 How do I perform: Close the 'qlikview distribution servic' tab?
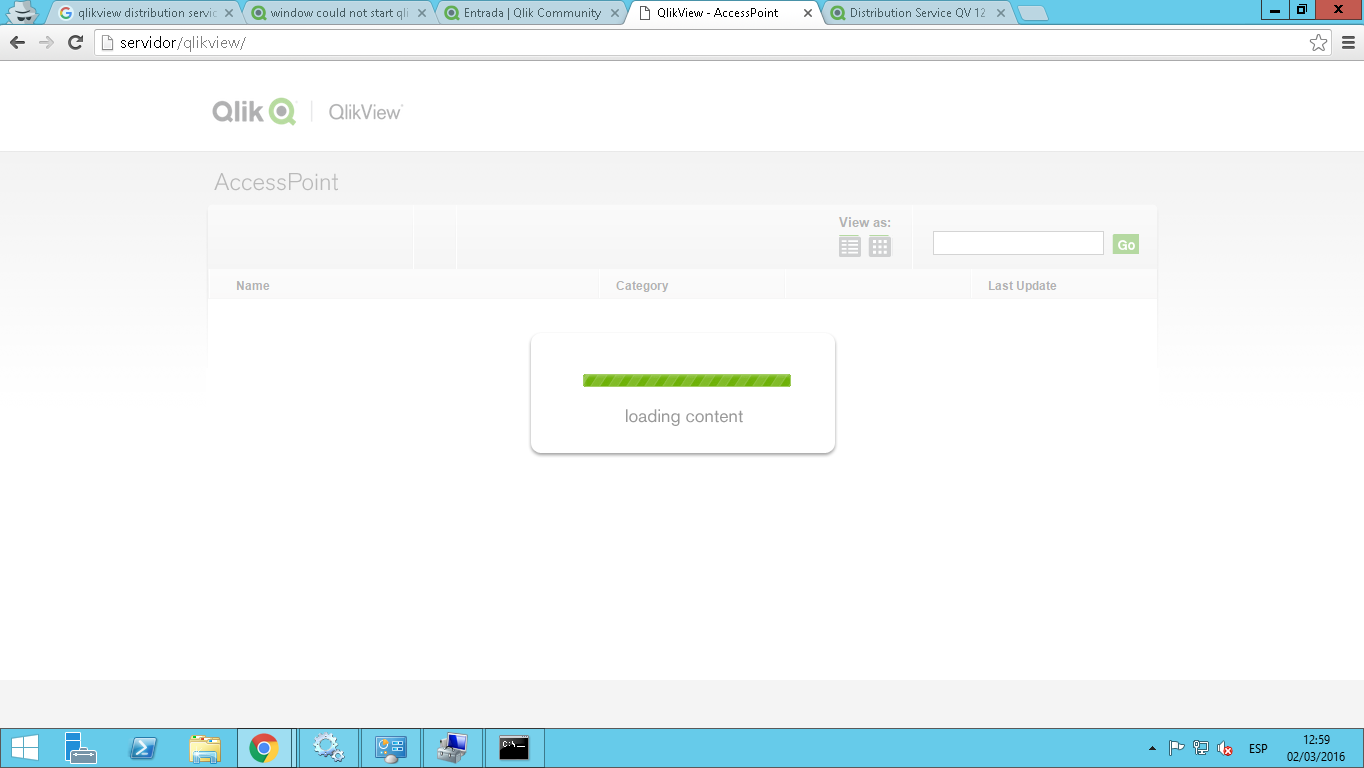229,14
